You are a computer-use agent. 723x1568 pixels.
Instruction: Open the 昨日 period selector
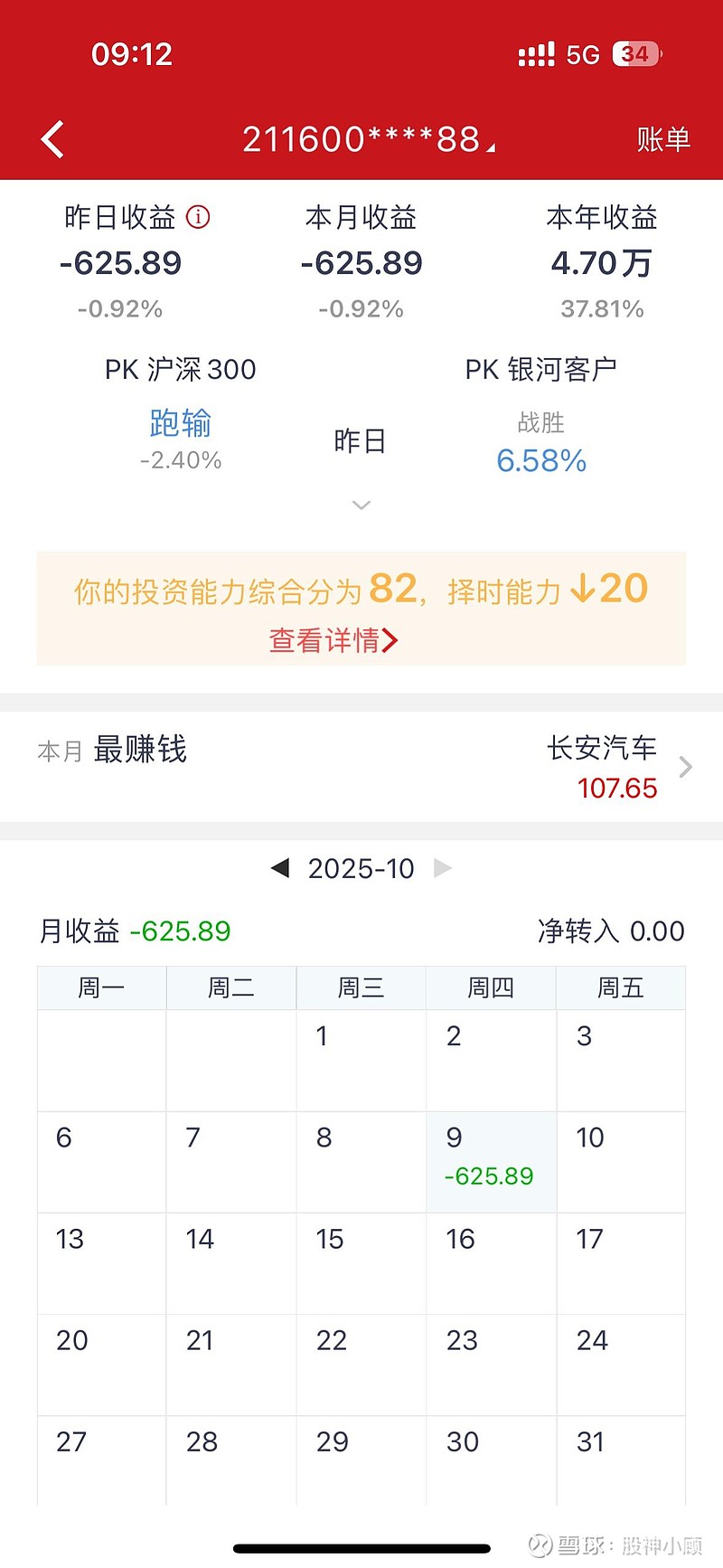pyautogui.click(x=361, y=441)
